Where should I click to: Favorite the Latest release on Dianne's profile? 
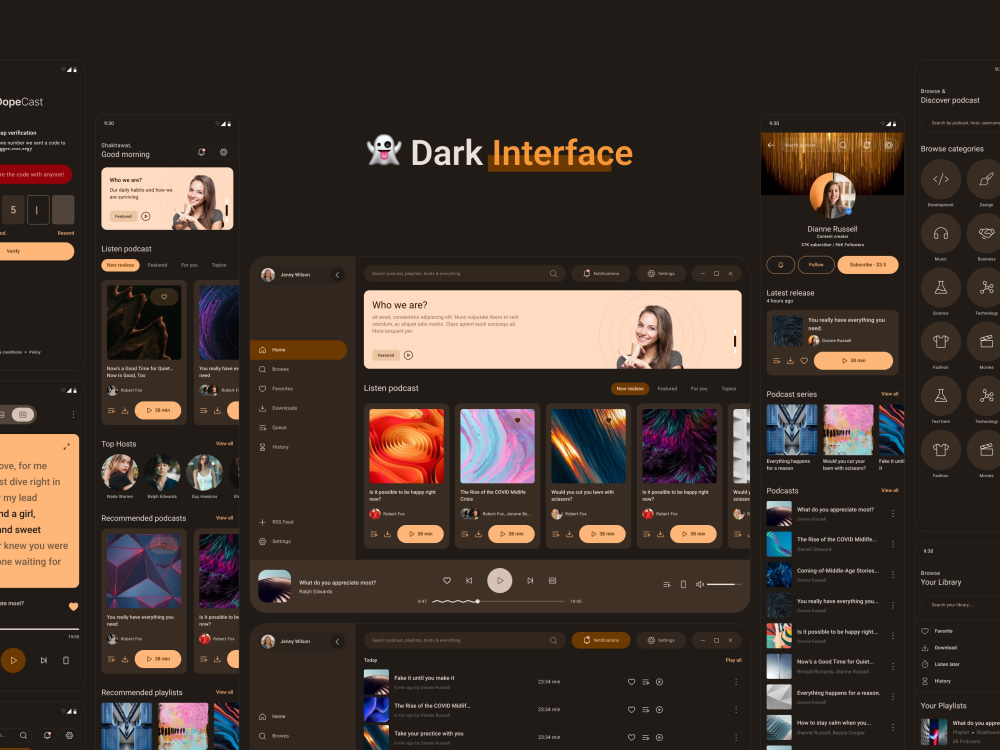804,361
